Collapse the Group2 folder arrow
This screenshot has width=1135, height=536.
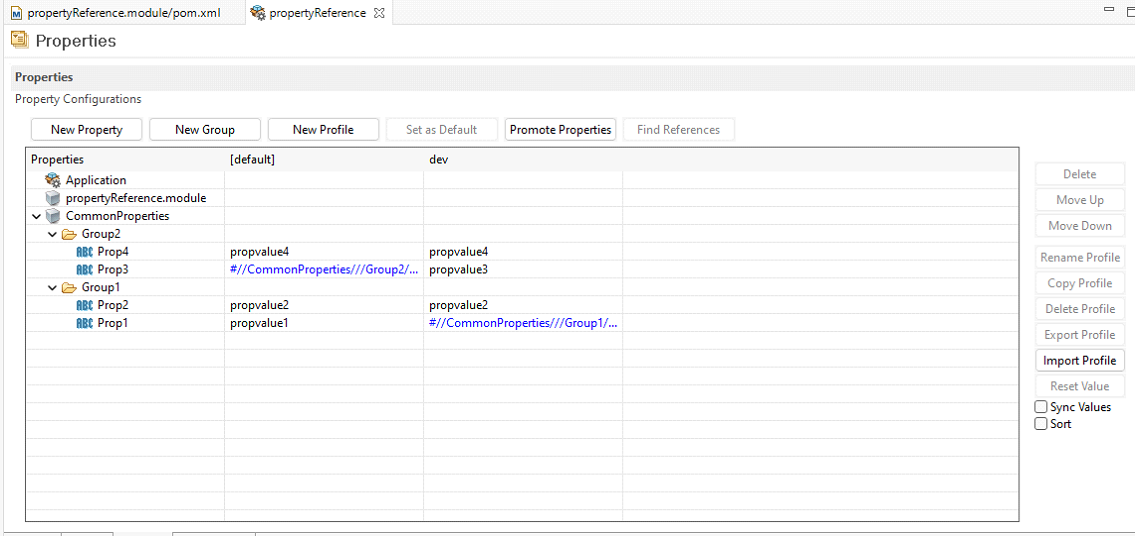tap(53, 234)
